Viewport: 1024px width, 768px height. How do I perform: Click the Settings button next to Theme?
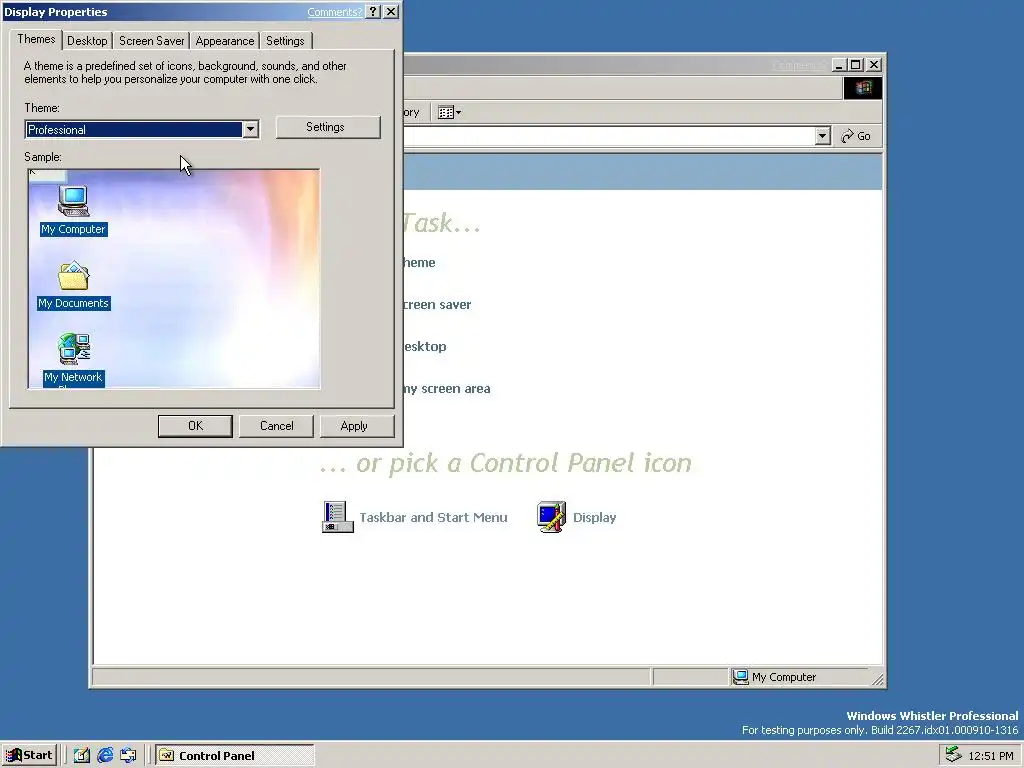(328, 127)
